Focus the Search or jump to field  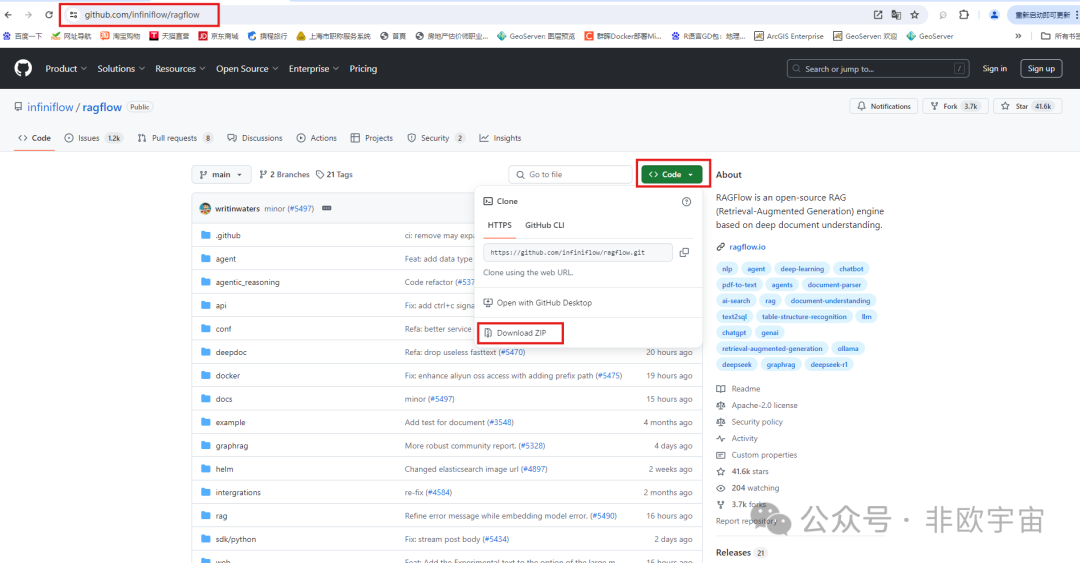[878, 68]
